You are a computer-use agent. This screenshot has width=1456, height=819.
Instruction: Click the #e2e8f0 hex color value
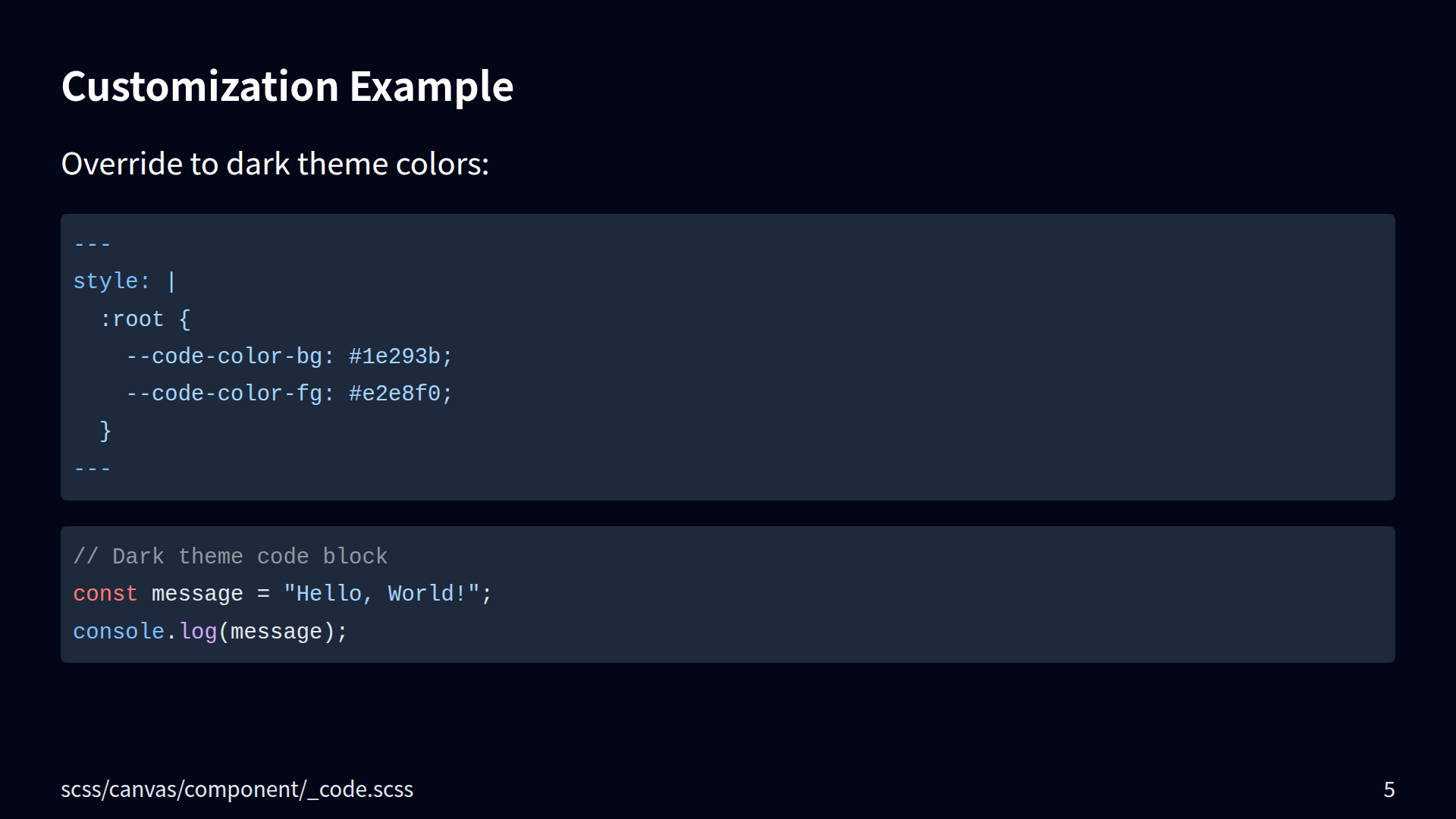coord(394,394)
